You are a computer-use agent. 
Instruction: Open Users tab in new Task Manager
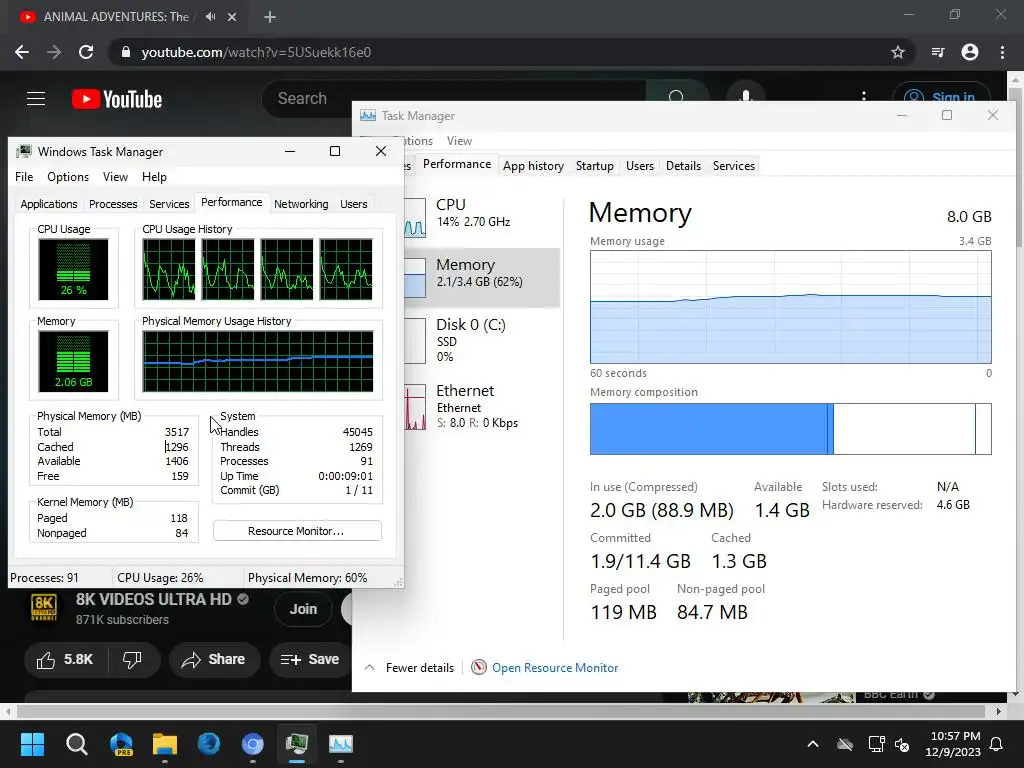[x=639, y=166]
